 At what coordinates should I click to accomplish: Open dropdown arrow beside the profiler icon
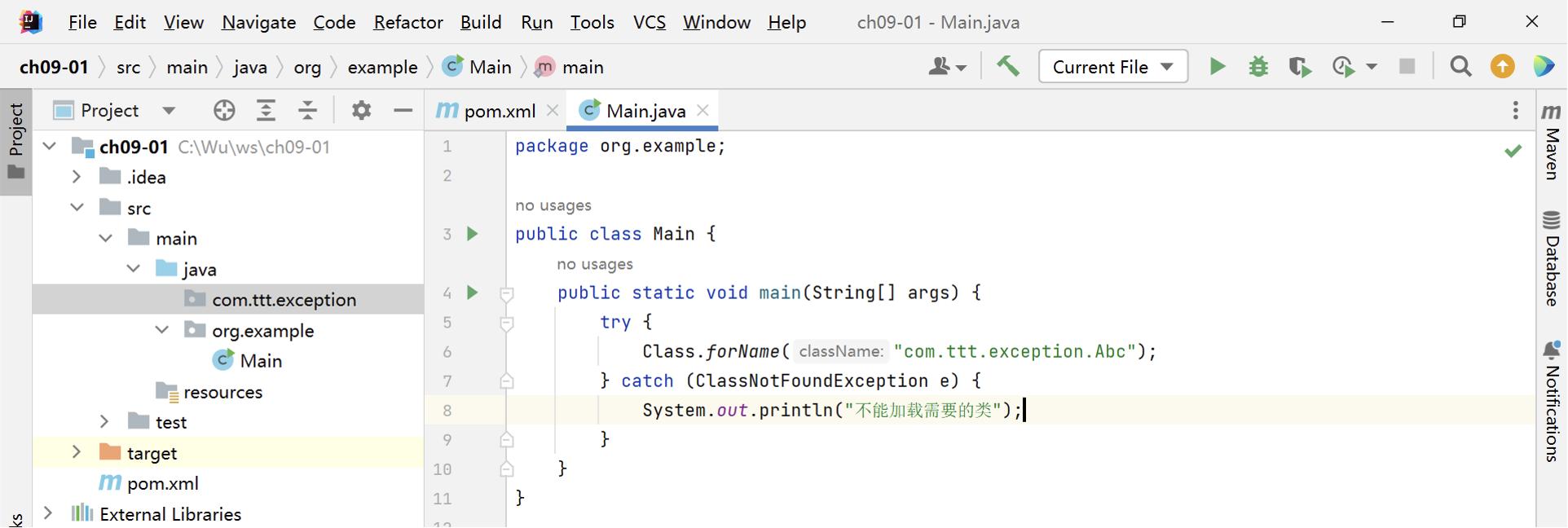point(1372,67)
